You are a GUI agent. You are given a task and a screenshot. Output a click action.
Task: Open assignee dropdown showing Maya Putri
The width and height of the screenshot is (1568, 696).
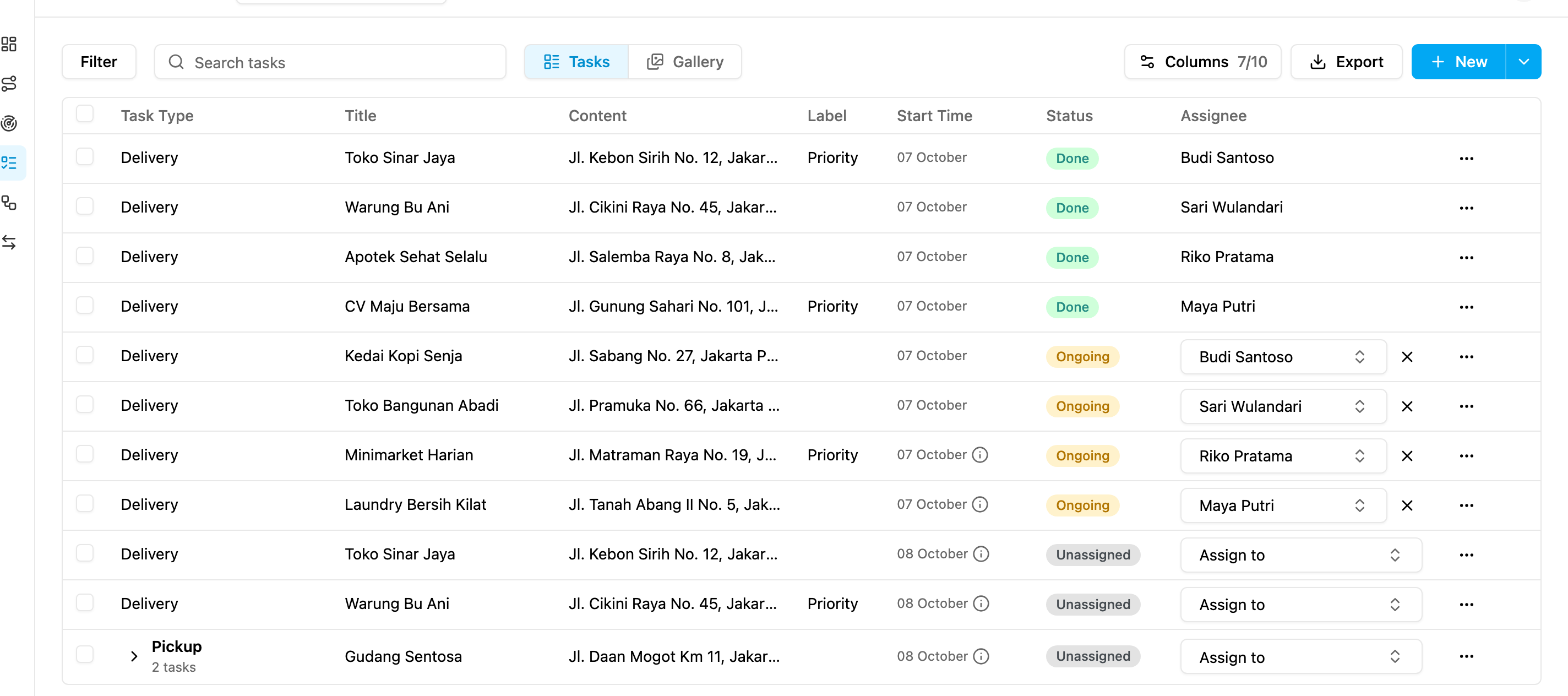1283,505
